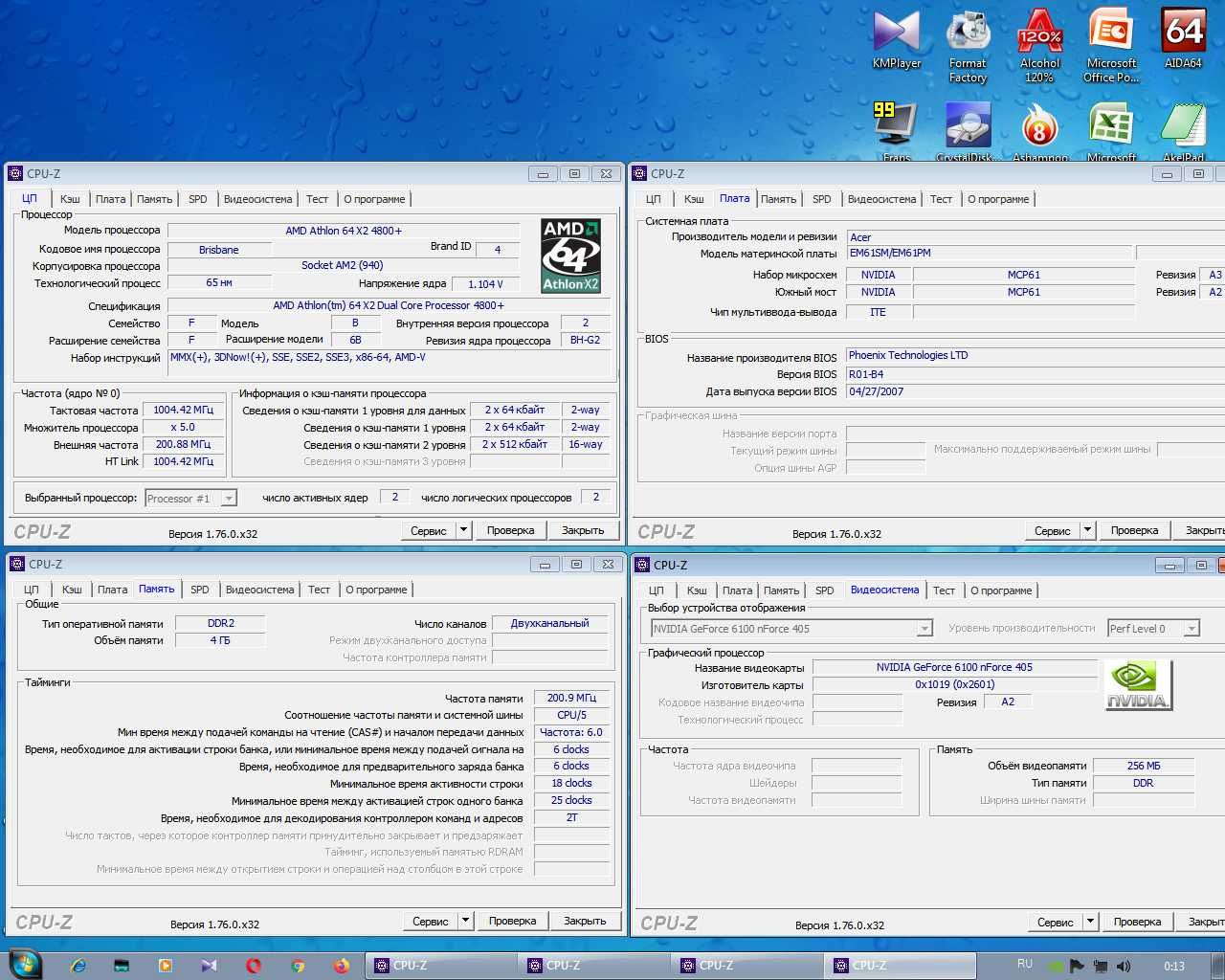1225x980 pixels.
Task: Open the Processor #1 selection dropdown
Action: coord(229,499)
